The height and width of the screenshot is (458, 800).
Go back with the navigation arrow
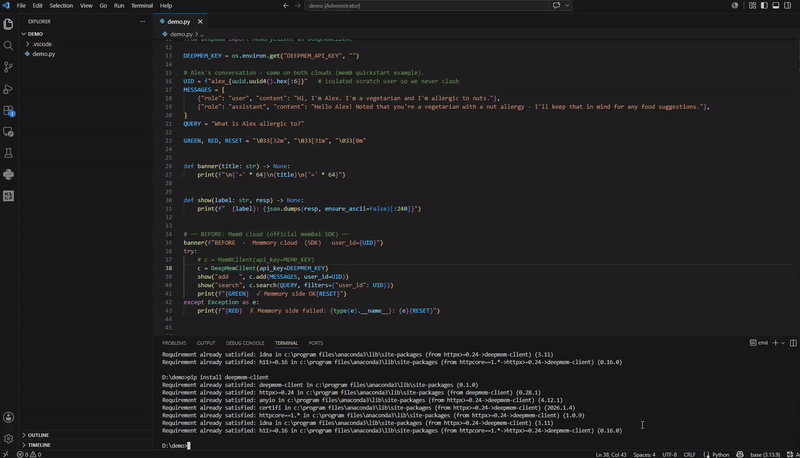coord(286,6)
